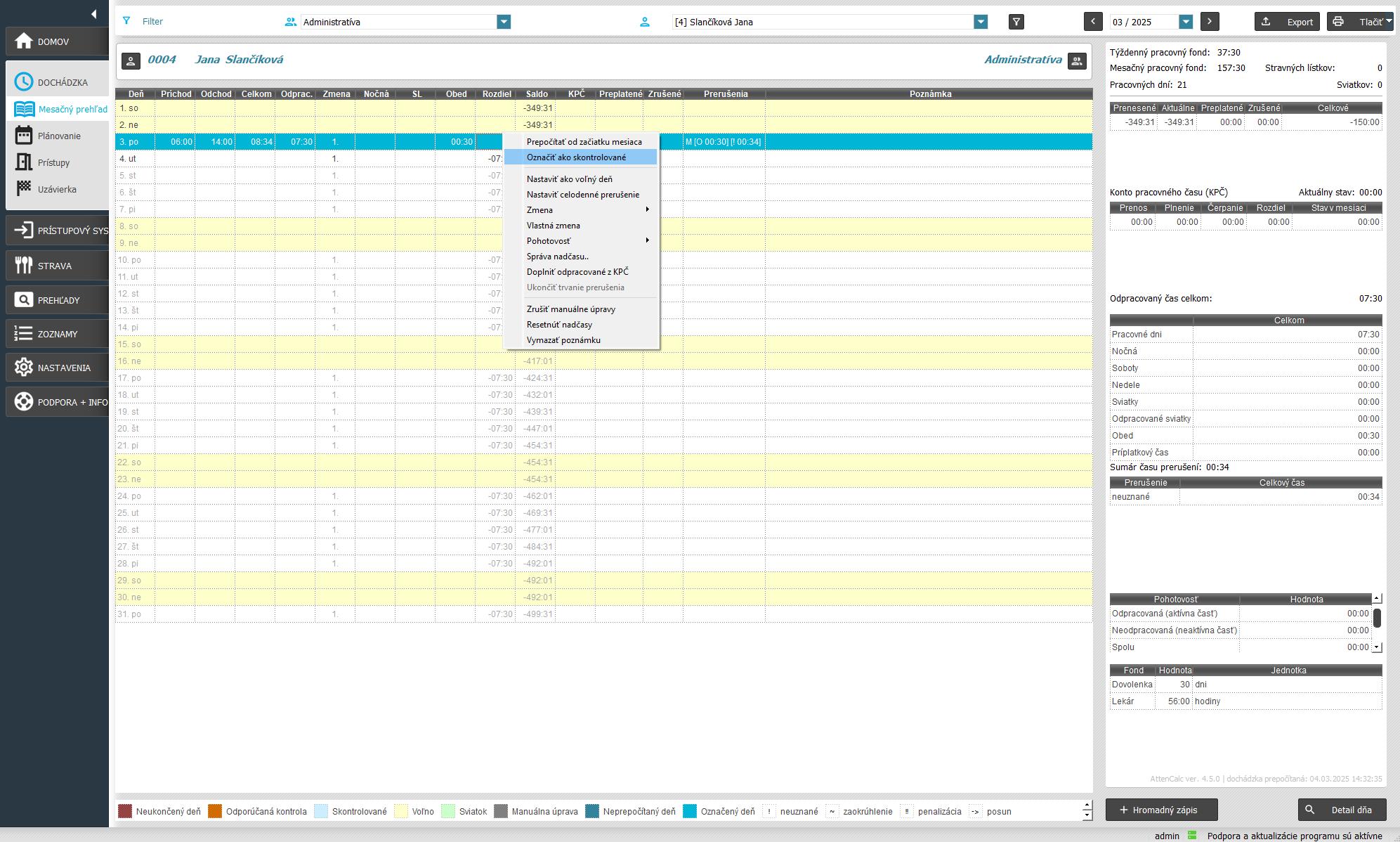Screen dimensions: 1400x842
Task: Open the Zmena submenu
Action: (x=539, y=210)
